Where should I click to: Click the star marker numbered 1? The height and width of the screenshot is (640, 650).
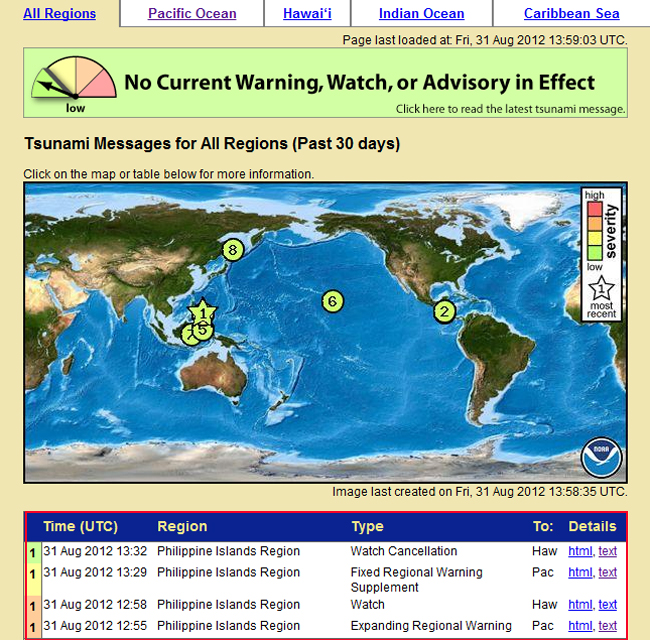pos(202,312)
